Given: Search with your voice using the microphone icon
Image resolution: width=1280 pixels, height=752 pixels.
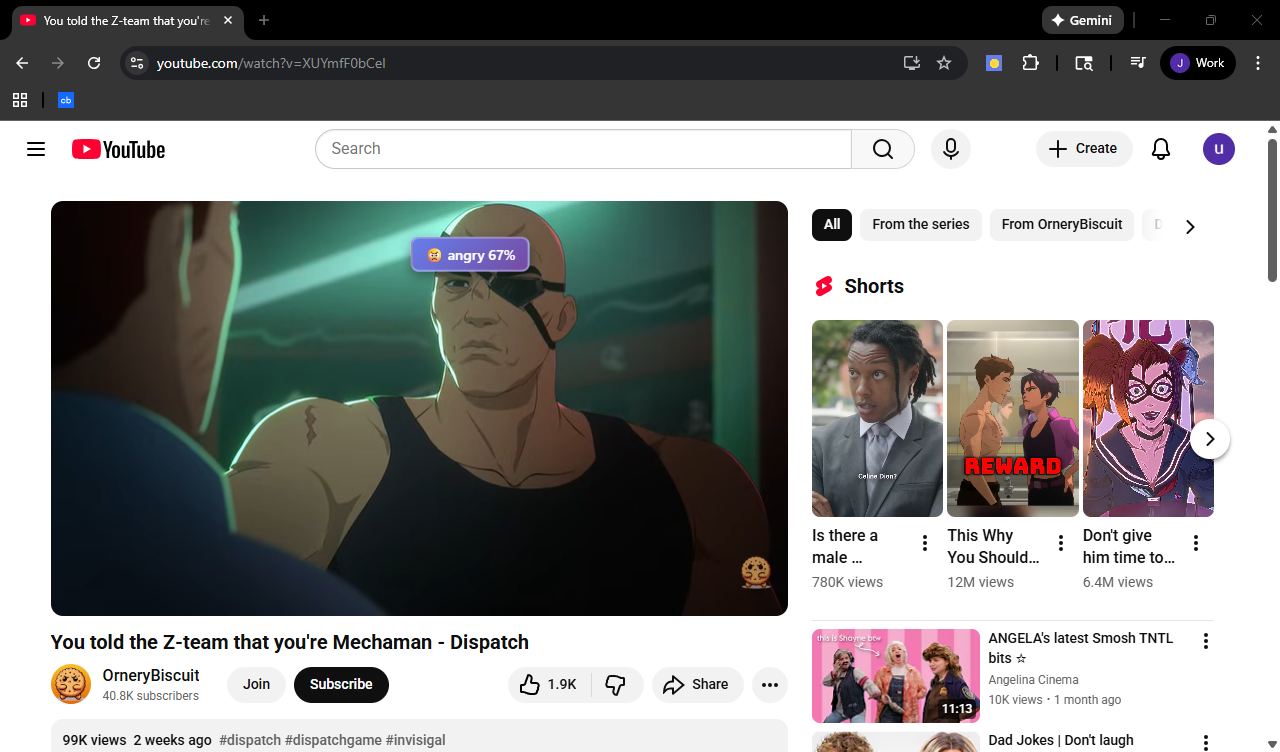Looking at the screenshot, I should (x=950, y=148).
